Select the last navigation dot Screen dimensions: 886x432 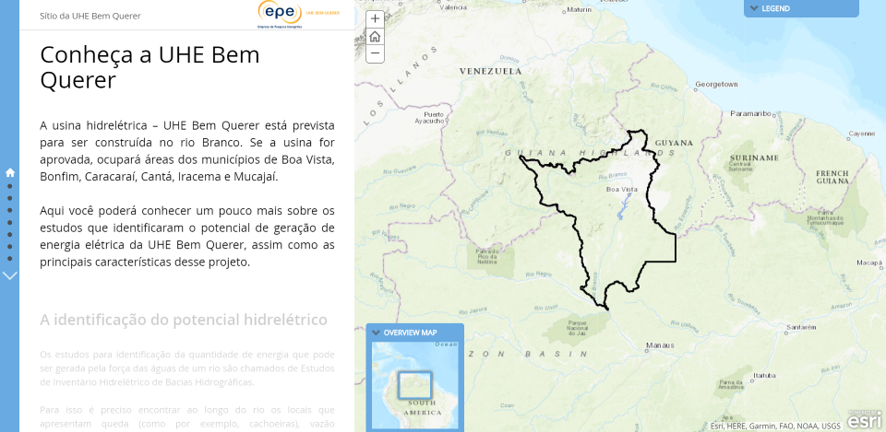pyautogui.click(x=10, y=258)
